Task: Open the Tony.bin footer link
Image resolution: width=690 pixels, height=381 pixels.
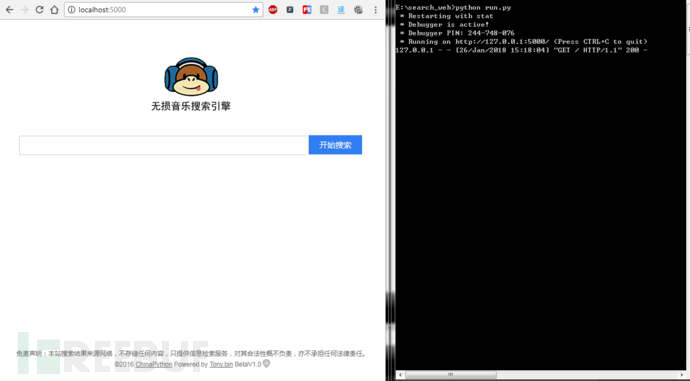Action: [221, 364]
